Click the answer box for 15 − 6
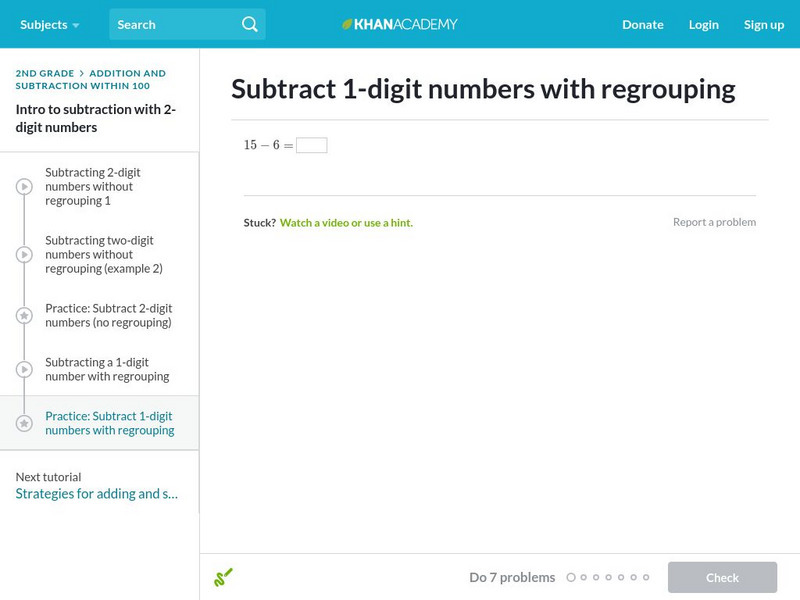 [x=311, y=145]
